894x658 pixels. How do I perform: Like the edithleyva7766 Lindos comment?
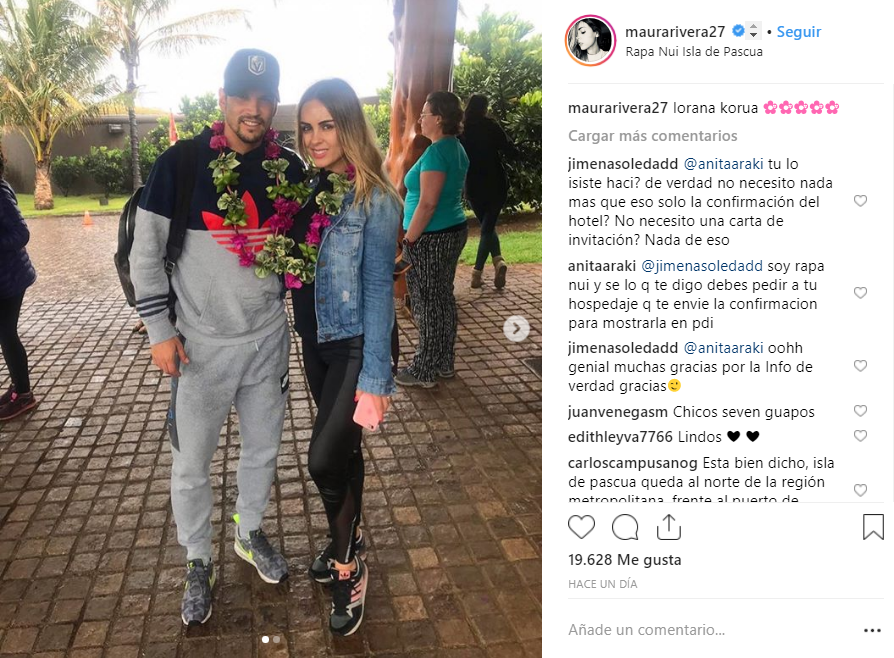coord(860,436)
